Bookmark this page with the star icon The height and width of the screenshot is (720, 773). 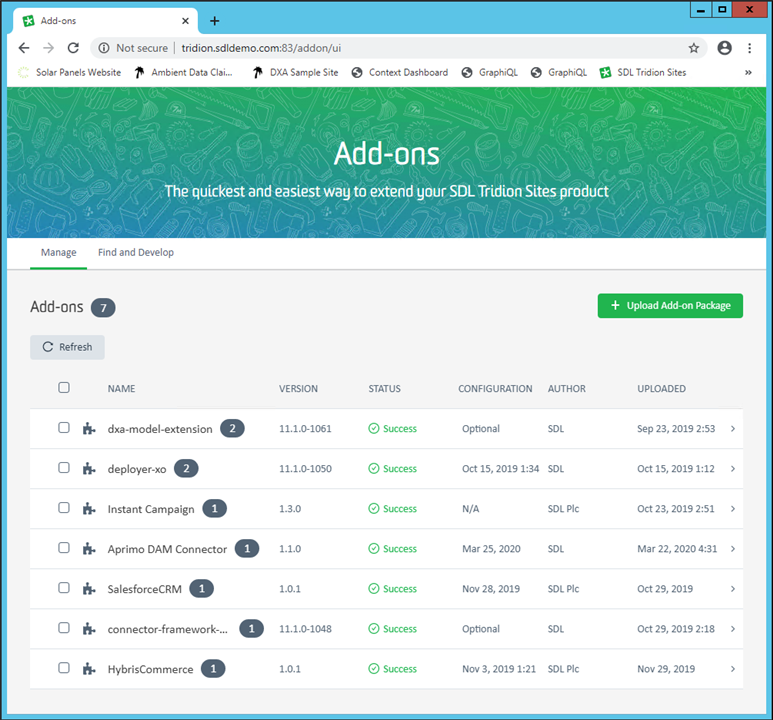694,48
